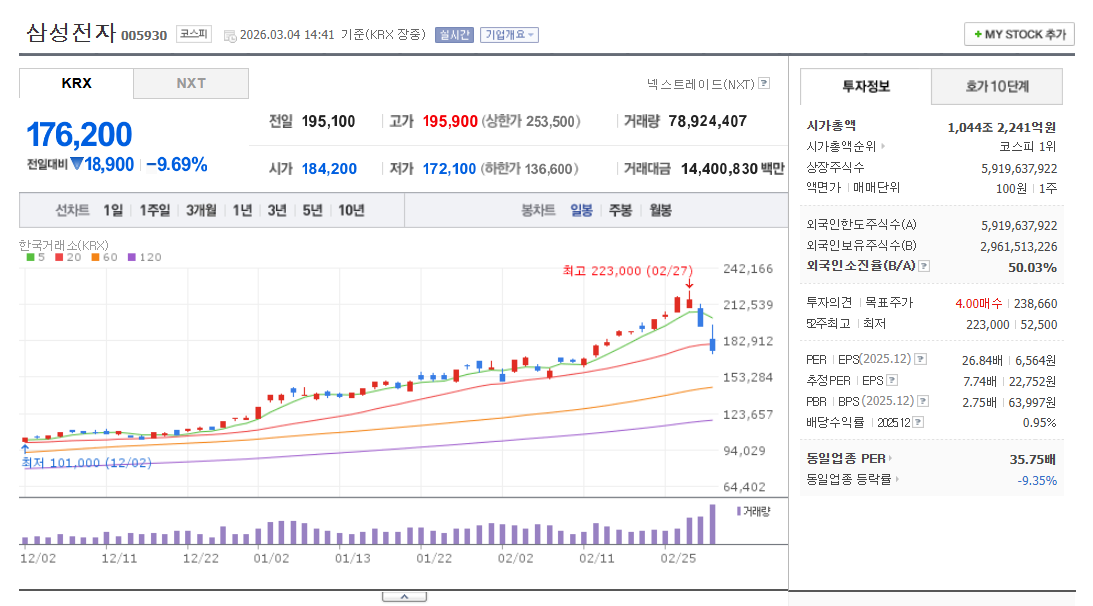The image size is (1093, 606).
Task: Select the 3년 line chart period
Action: pos(277,210)
